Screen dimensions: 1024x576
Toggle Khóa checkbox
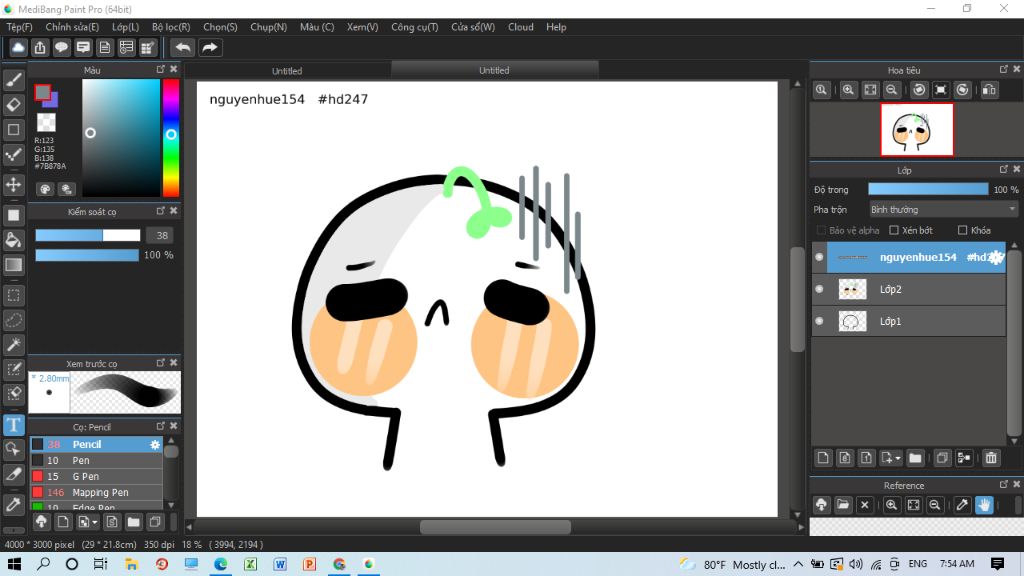(963, 231)
